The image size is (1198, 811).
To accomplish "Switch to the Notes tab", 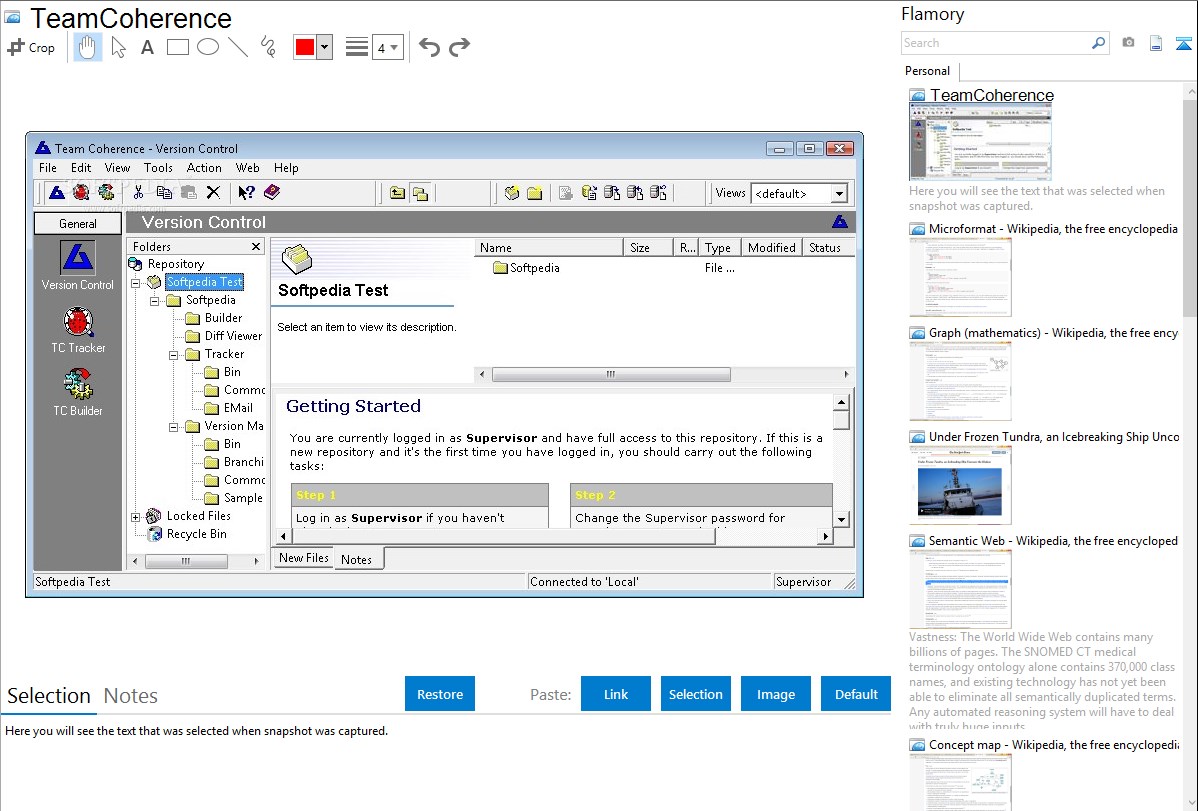I will (x=131, y=696).
